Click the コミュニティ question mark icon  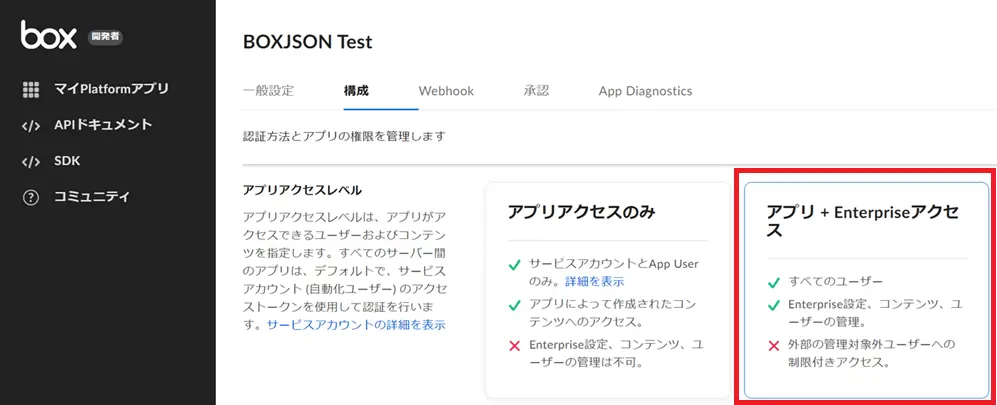[31, 197]
